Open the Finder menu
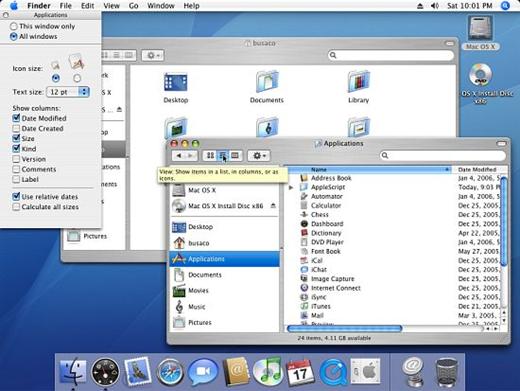 click(39, 6)
